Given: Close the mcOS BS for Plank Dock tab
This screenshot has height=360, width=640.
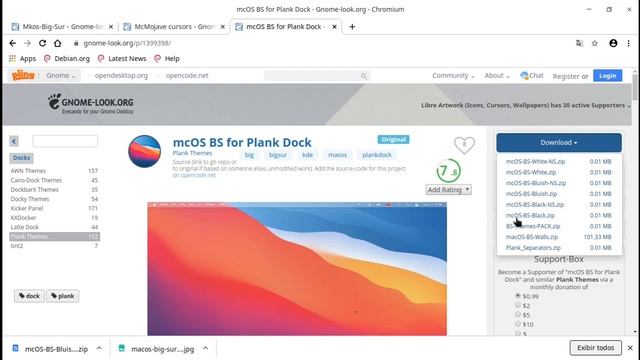Looking at the screenshot, I should pyautogui.click(x=334, y=27).
